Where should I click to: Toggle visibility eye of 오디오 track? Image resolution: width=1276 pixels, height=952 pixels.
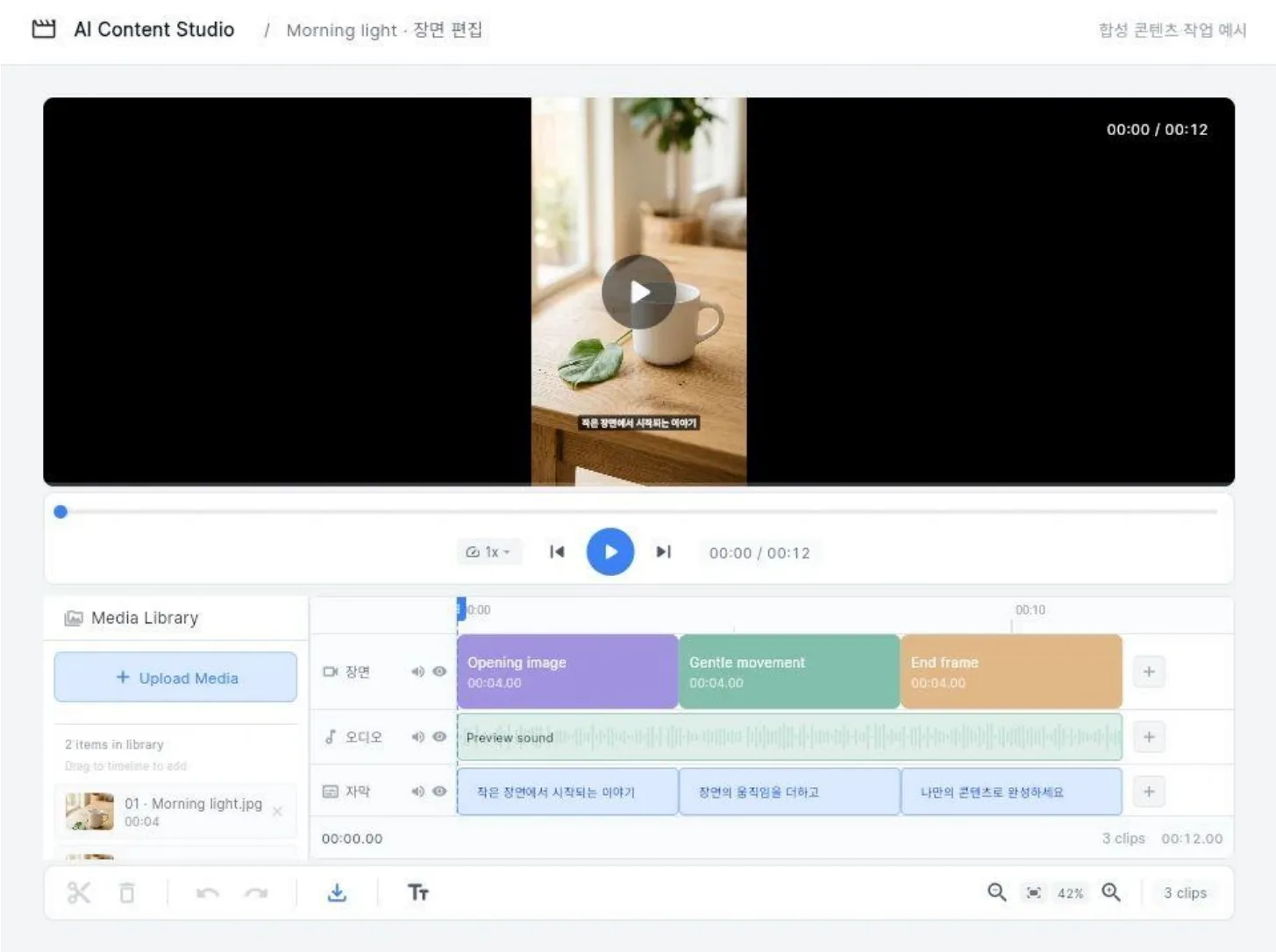coord(439,737)
